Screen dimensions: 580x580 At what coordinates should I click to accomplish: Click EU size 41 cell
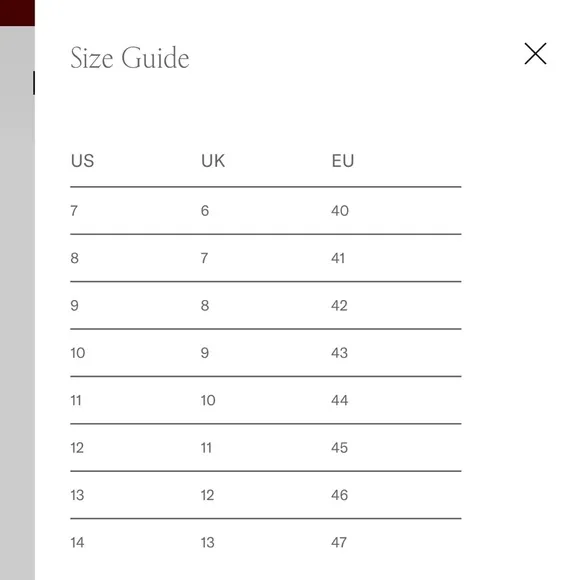tap(338, 258)
